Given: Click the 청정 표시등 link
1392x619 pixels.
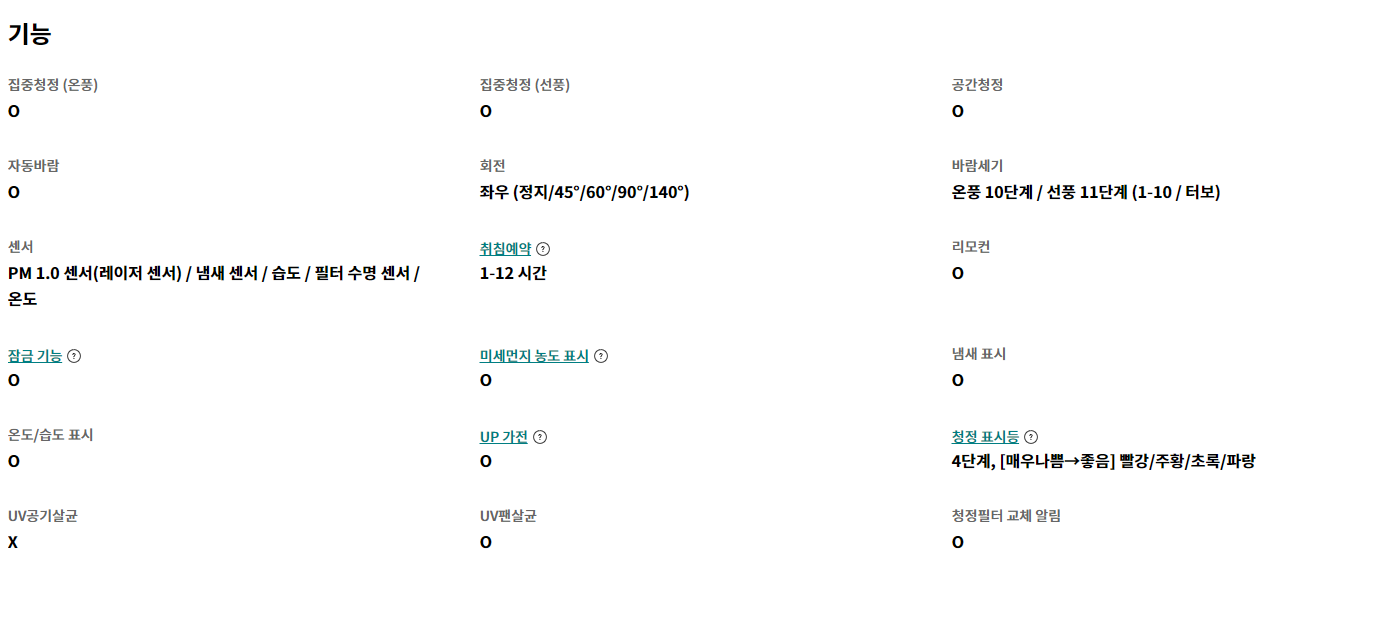Looking at the screenshot, I should 985,437.
